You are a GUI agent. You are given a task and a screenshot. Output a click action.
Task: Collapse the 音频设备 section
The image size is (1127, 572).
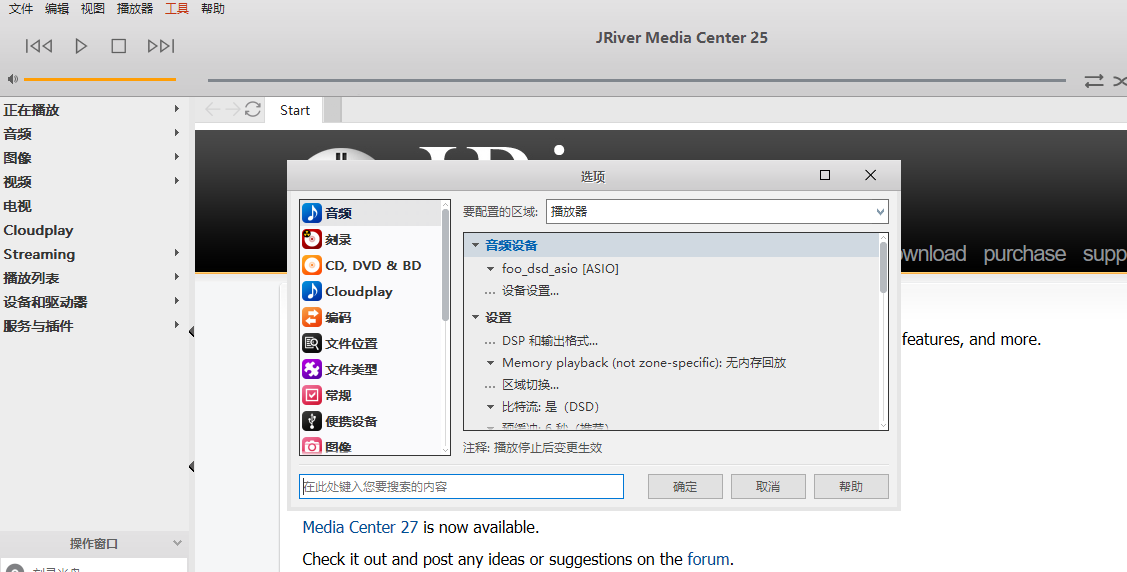pyautogui.click(x=475, y=245)
